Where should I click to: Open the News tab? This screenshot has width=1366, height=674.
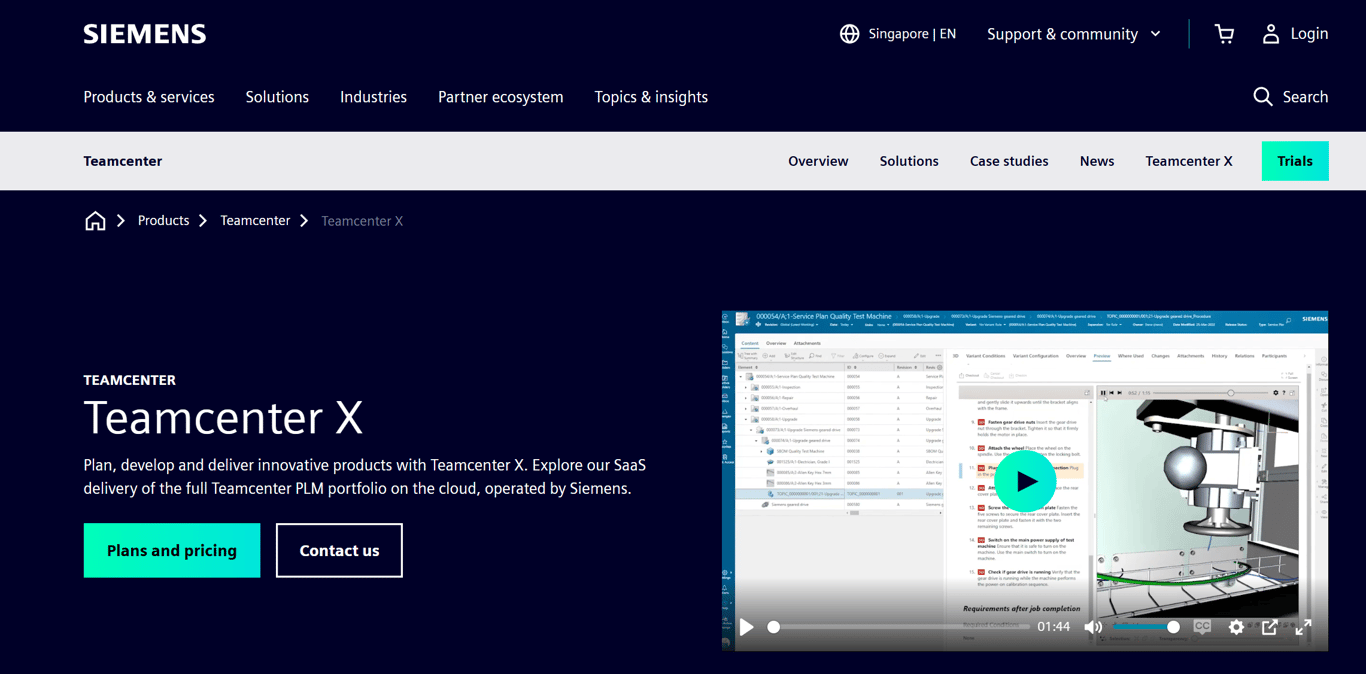1097,161
